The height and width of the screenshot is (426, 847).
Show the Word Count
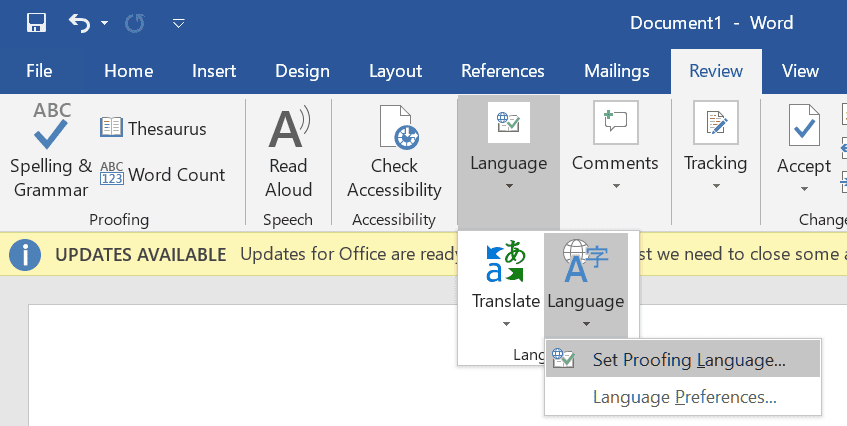(x=163, y=174)
